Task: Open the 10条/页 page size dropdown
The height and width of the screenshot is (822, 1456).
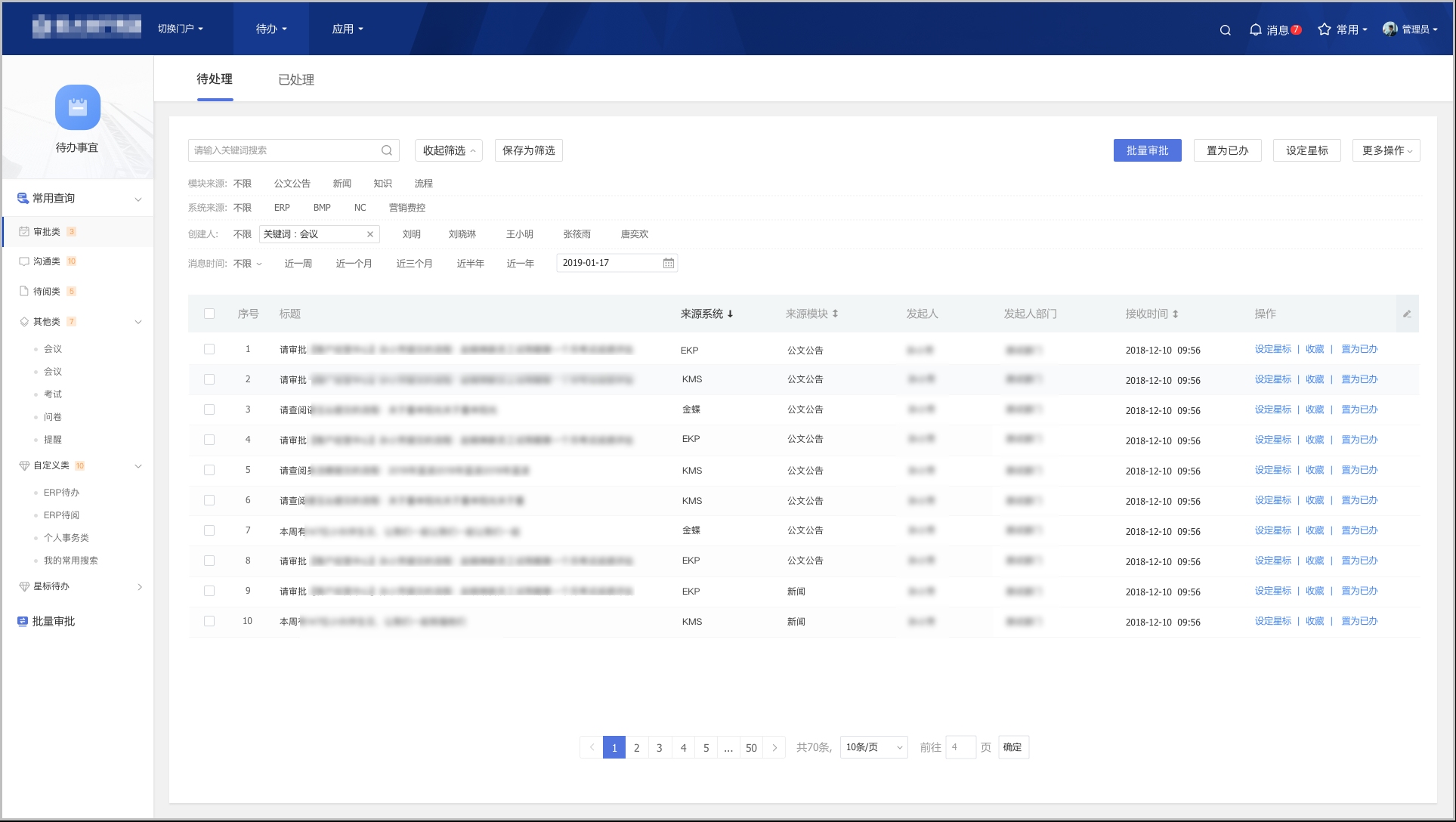Action: [x=873, y=746]
